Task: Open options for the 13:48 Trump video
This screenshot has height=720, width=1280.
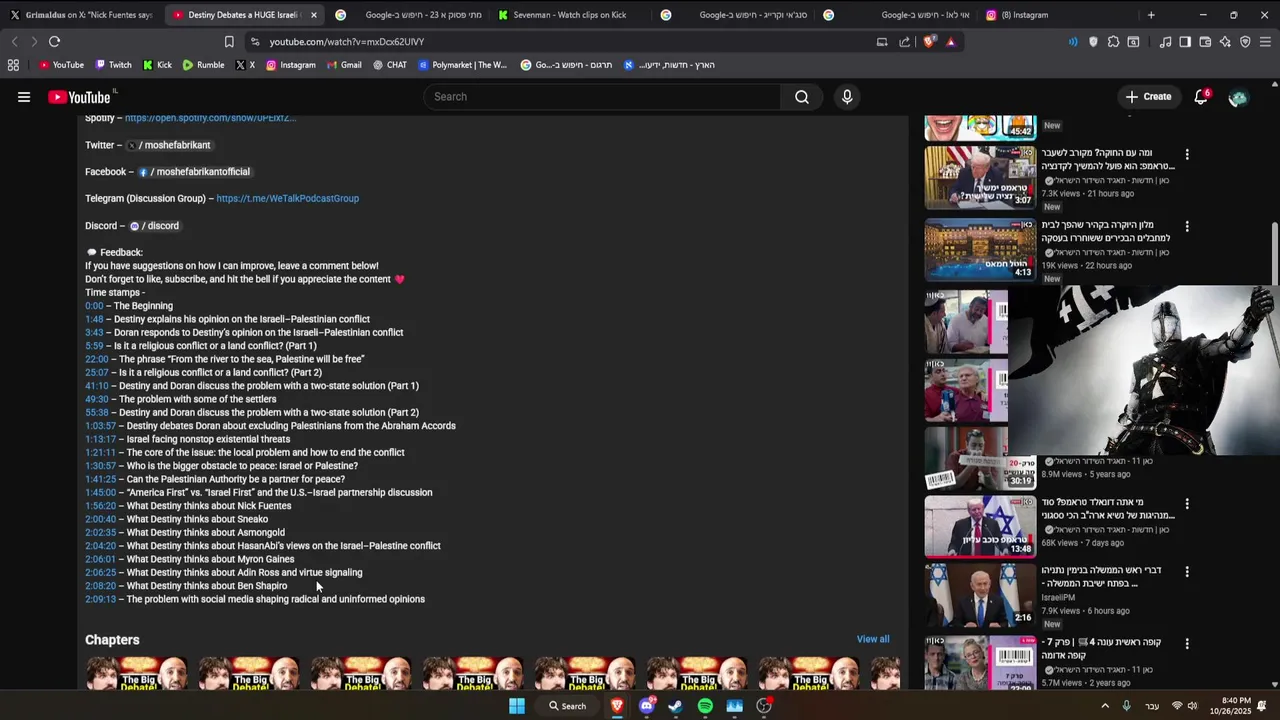Action: [1187, 504]
